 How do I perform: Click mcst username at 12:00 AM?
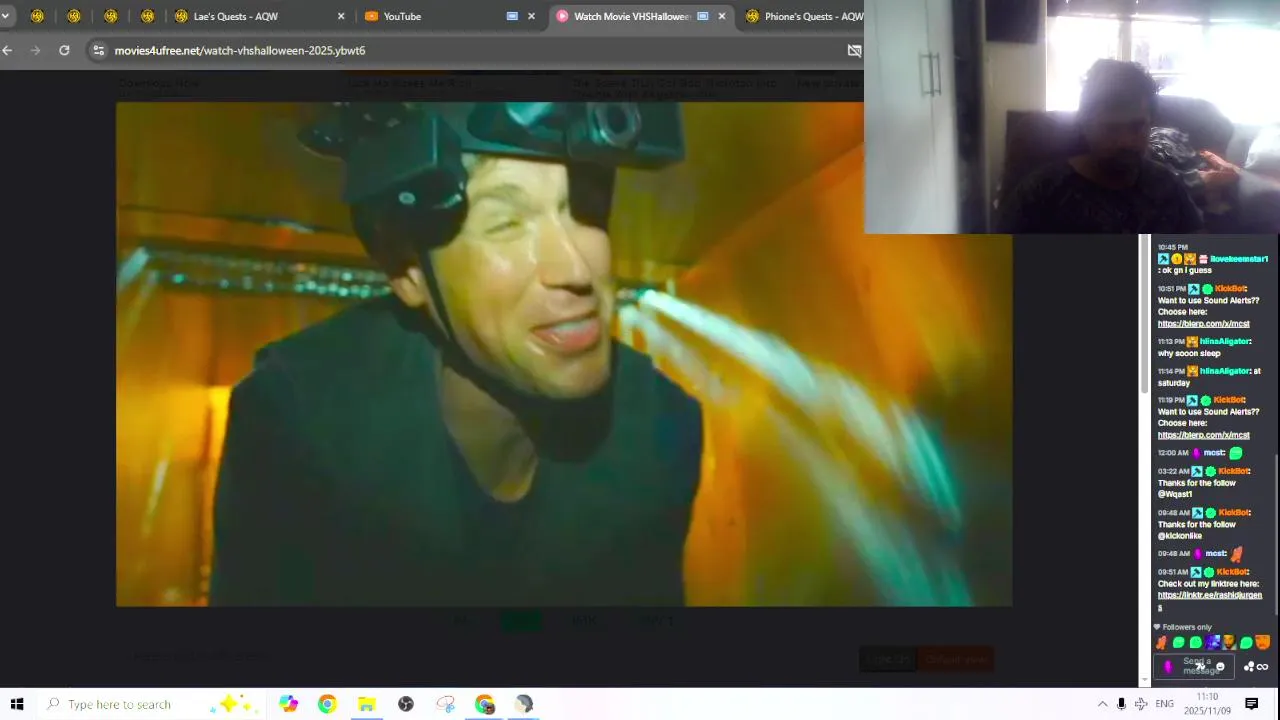(1214, 453)
